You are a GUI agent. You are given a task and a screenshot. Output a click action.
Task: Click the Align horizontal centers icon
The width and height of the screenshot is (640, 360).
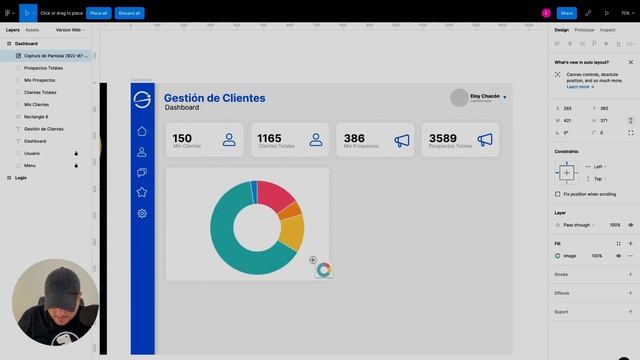(x=570, y=44)
